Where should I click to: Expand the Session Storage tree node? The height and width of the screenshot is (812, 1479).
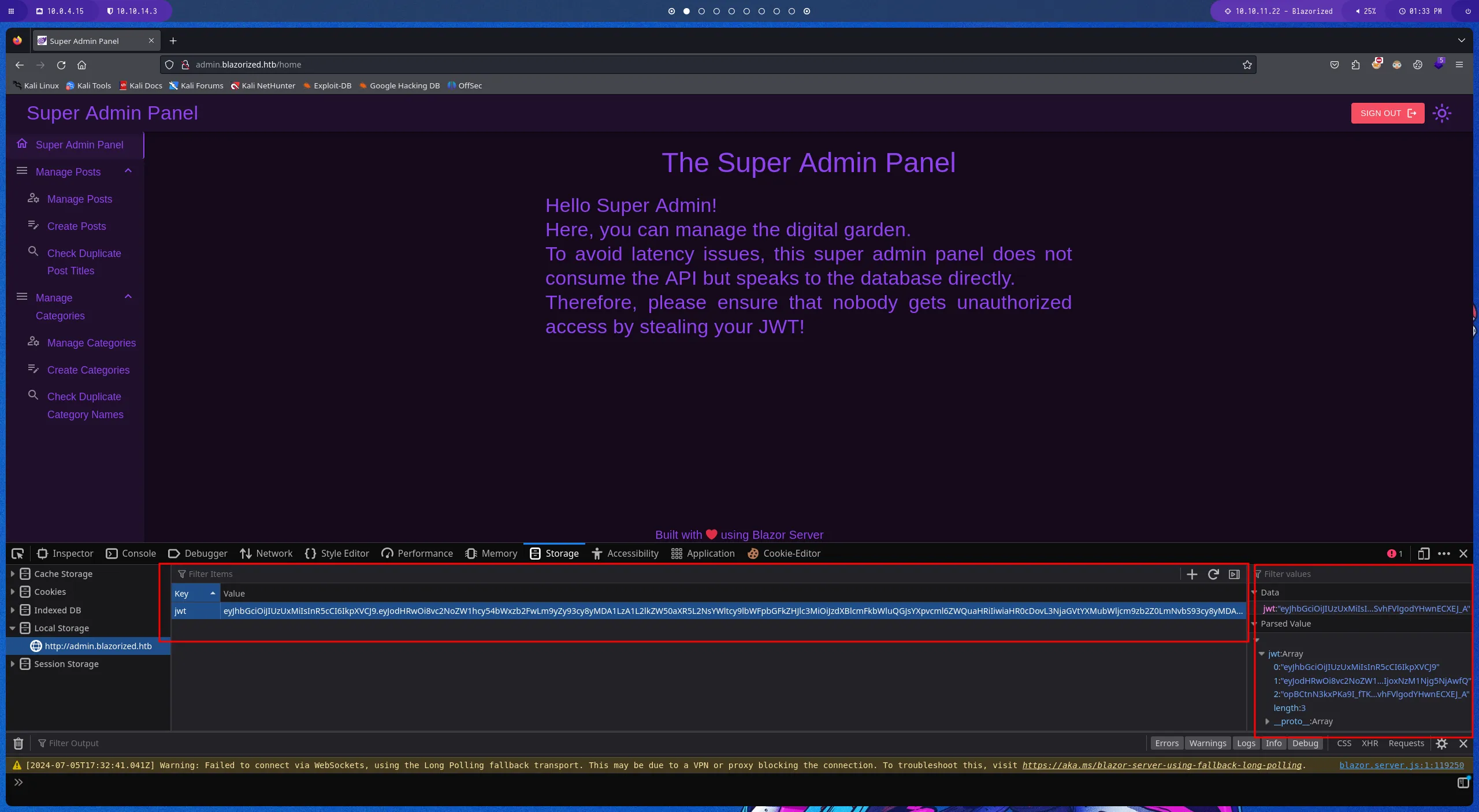click(x=12, y=664)
